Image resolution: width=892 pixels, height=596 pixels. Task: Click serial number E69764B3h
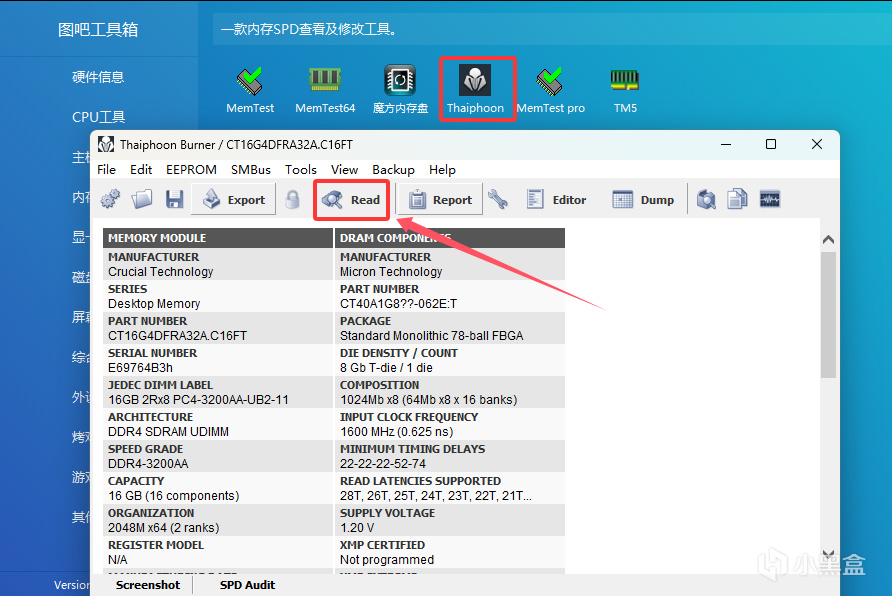[141, 367]
